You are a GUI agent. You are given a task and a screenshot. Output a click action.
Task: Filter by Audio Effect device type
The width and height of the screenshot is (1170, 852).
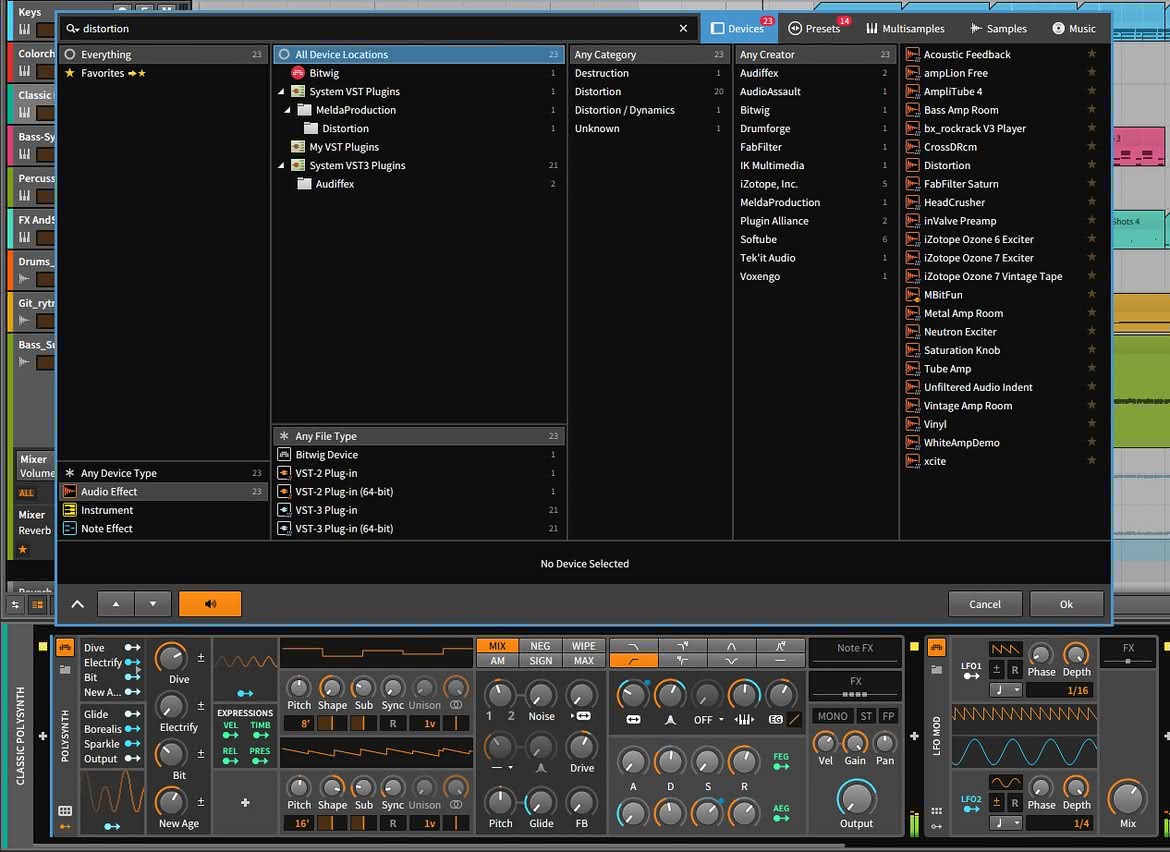tap(163, 492)
